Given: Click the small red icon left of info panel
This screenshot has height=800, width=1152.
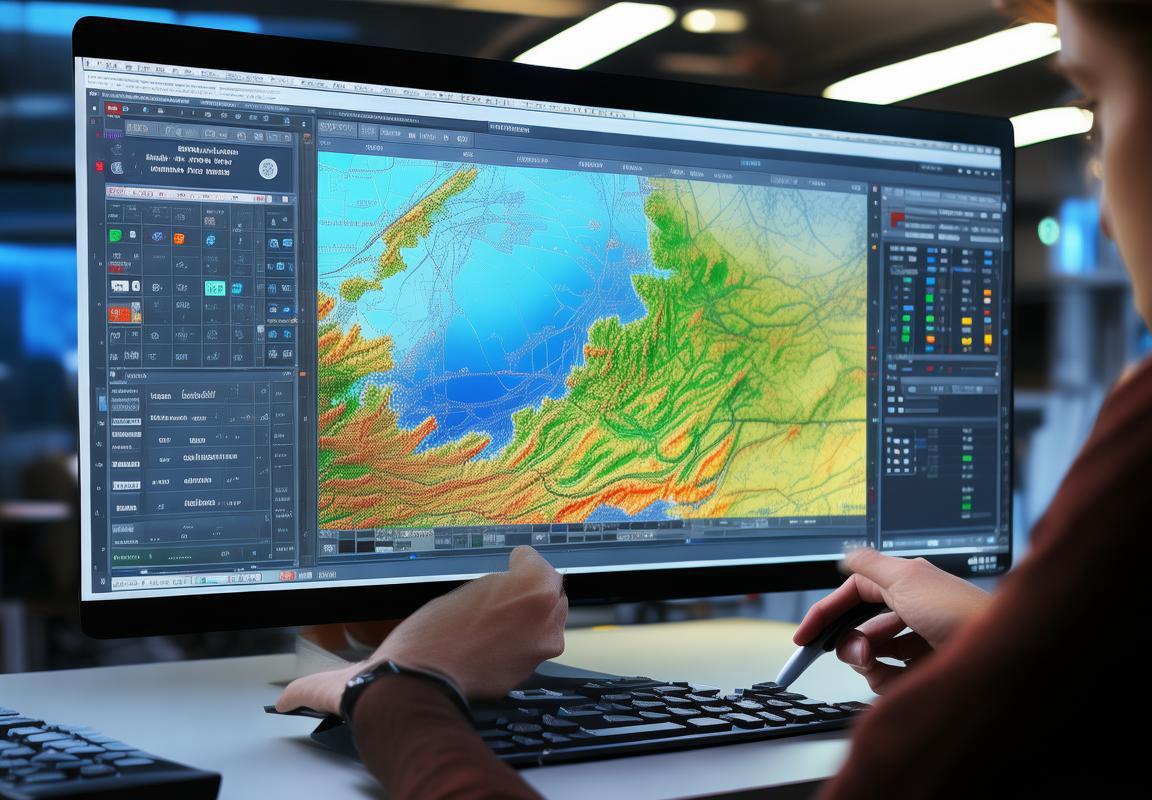Looking at the screenshot, I should [99, 167].
